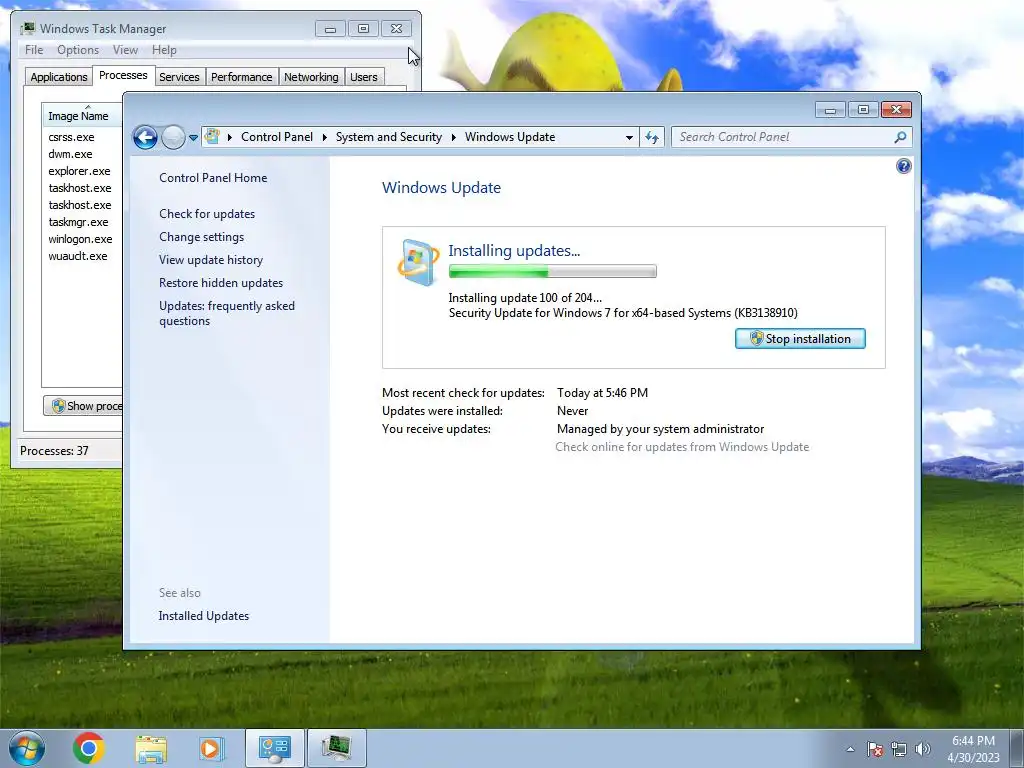Click the Forward arrow in Control Panel
The width and height of the screenshot is (1024, 768).
coord(173,137)
